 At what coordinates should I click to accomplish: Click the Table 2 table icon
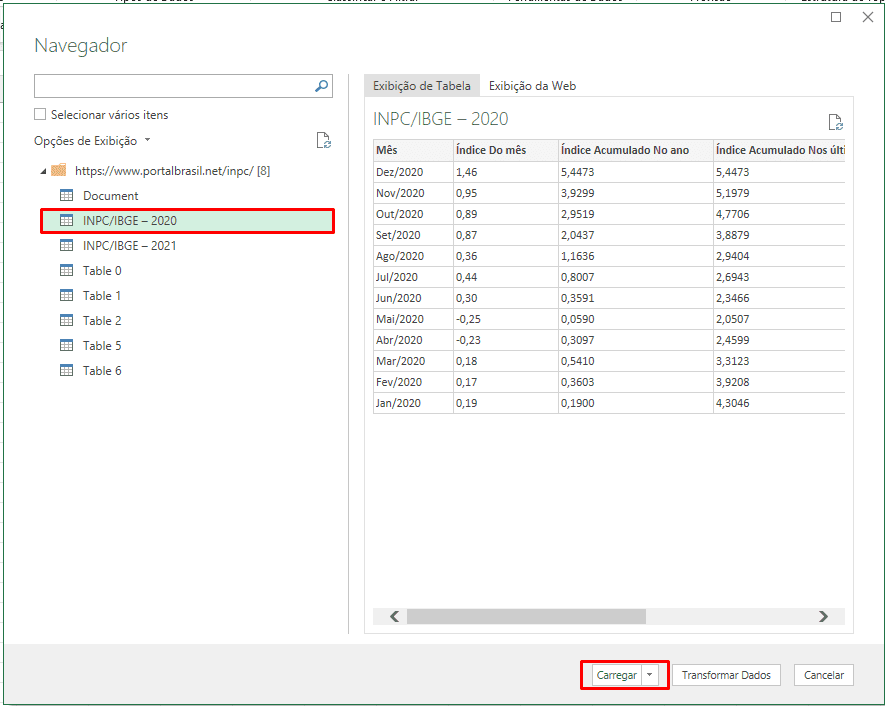(67, 320)
